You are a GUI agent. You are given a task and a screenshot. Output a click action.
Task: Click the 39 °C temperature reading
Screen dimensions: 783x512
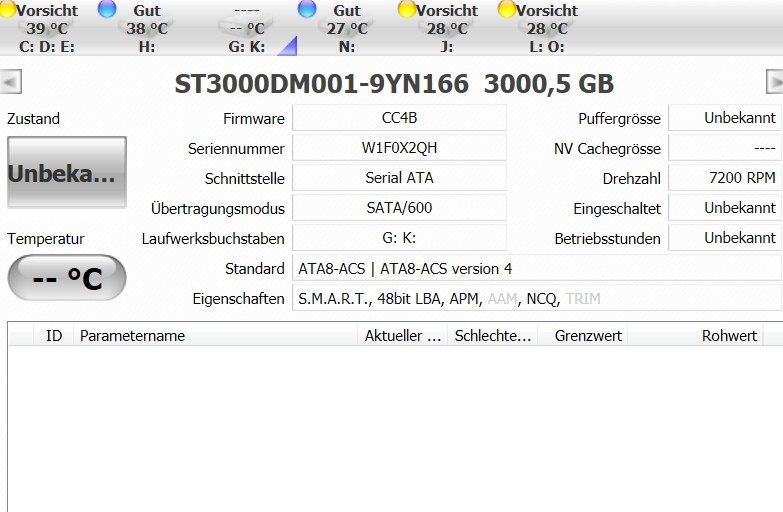click(x=47, y=28)
